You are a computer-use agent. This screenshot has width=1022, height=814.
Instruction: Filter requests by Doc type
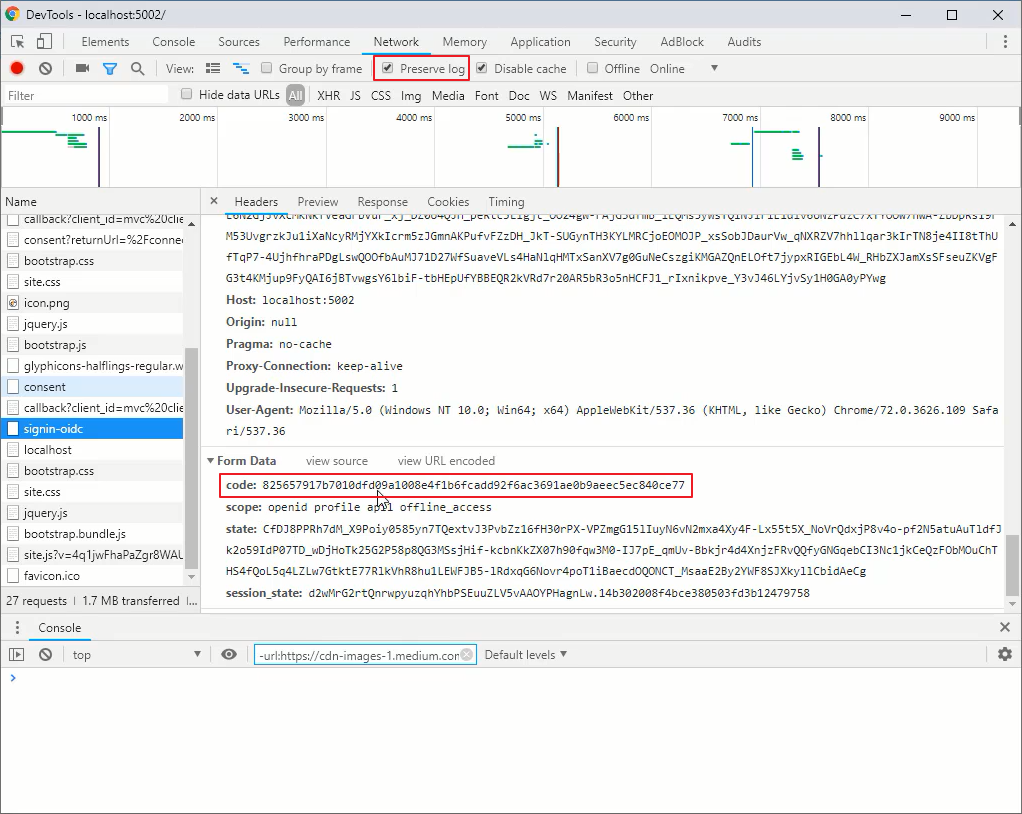pyautogui.click(x=519, y=95)
